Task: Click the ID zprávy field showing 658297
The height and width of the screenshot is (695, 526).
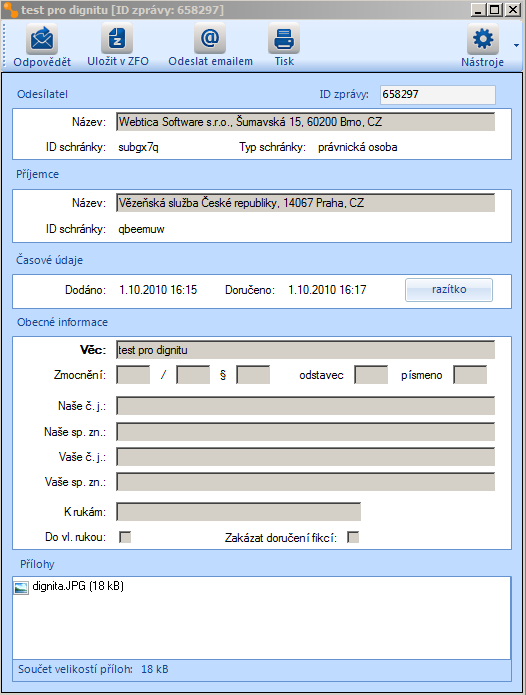Action: click(438, 95)
